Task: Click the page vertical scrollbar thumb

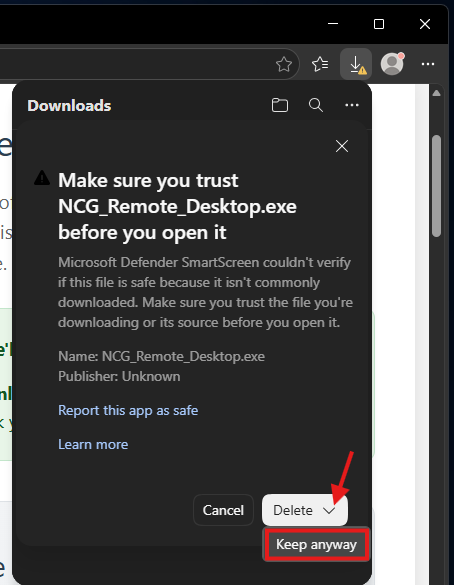Action: click(436, 186)
